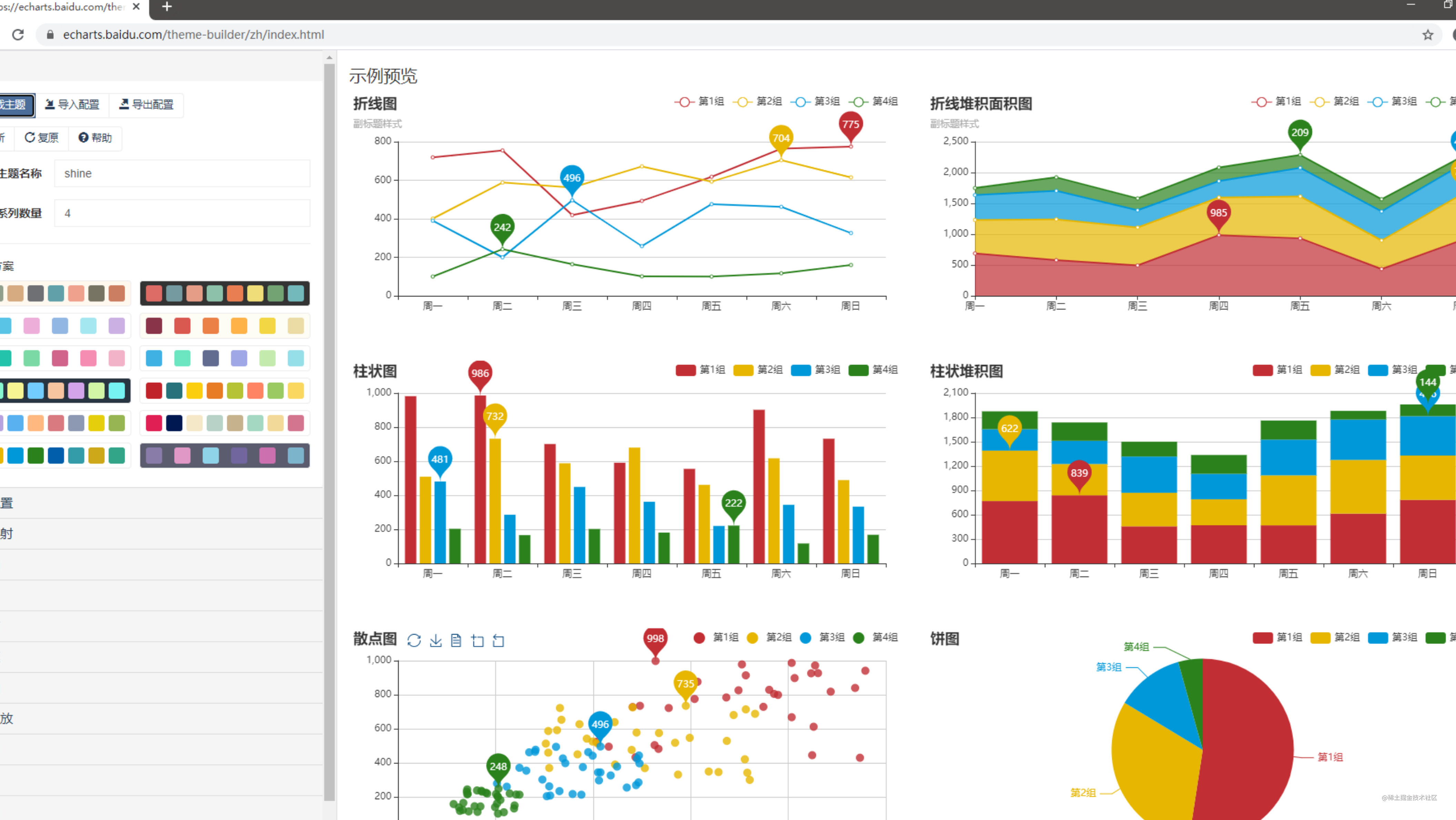Click the 导出配置 button
Viewport: 1456px width, 820px height.
tap(147, 105)
